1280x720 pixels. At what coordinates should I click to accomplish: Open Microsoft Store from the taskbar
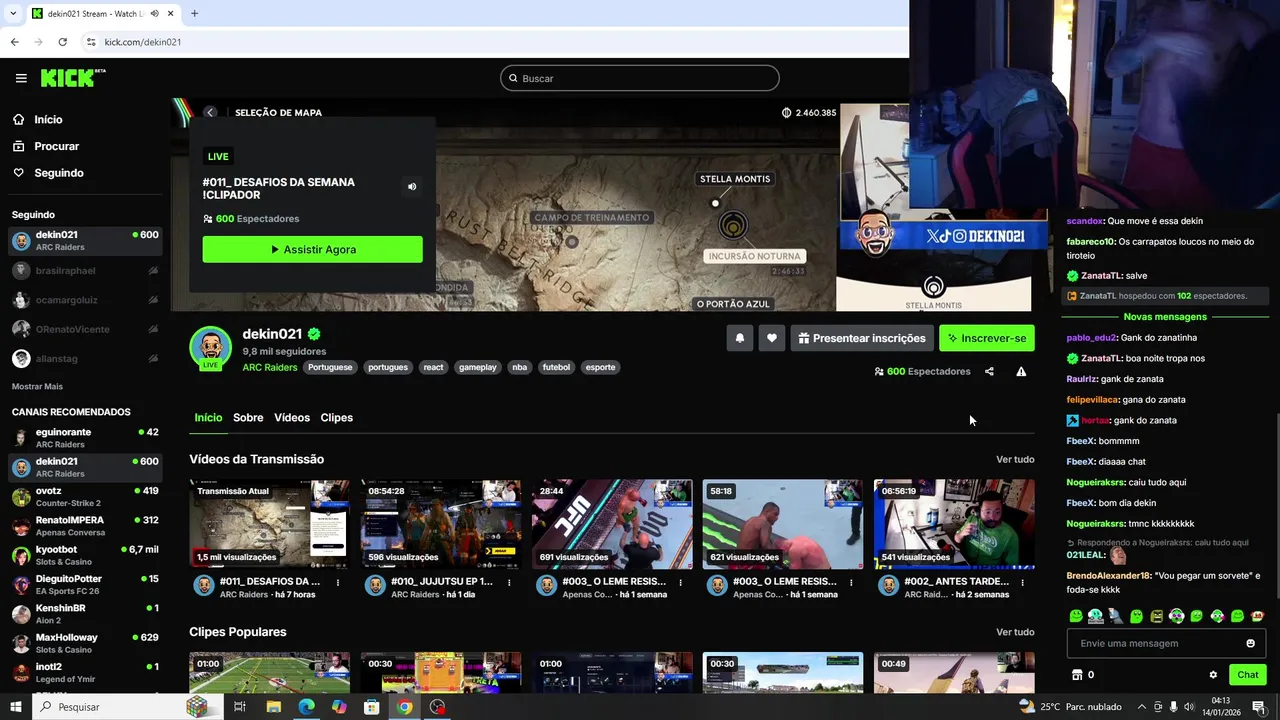coord(372,707)
